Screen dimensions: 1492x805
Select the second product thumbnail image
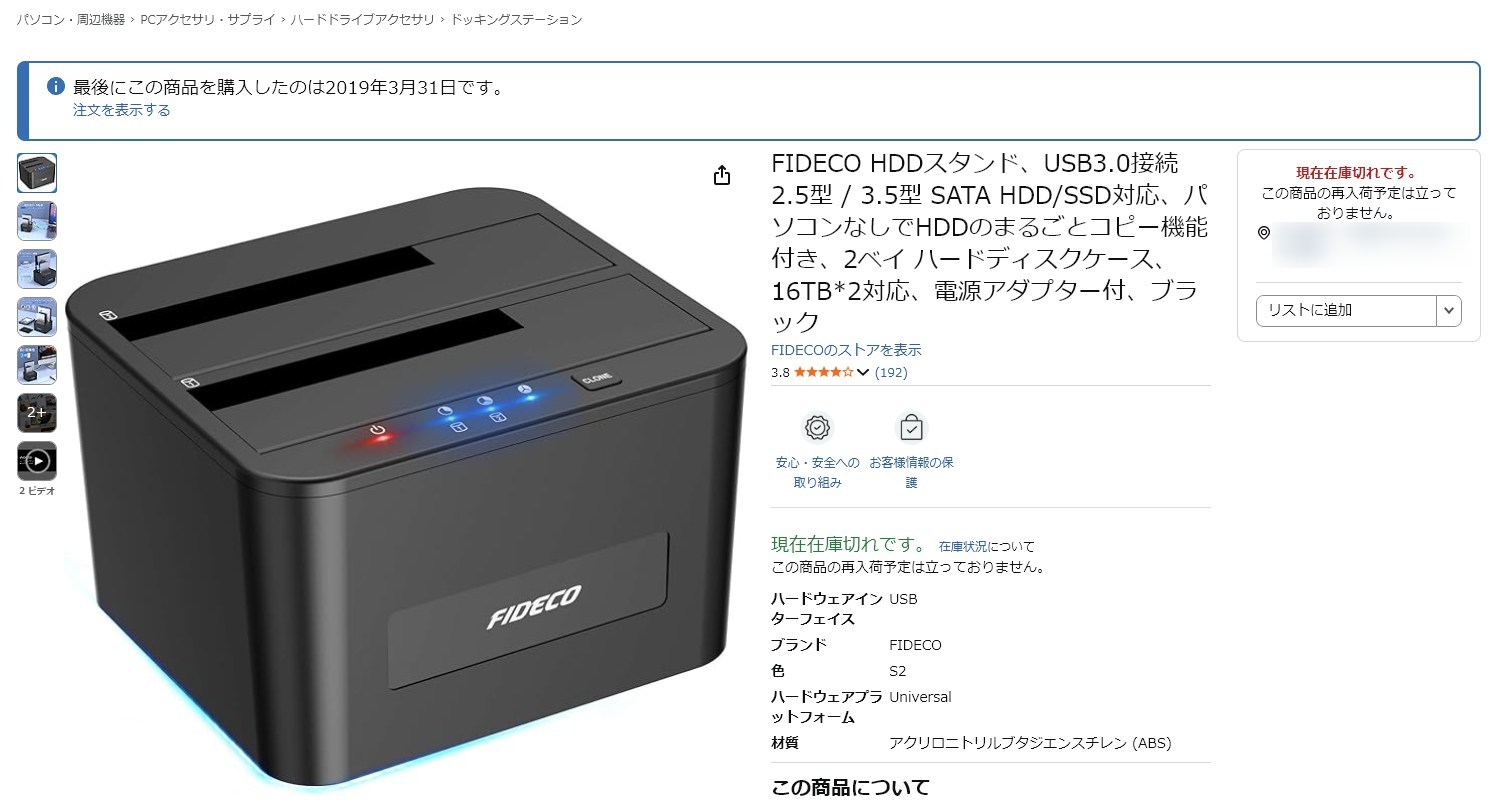click(37, 221)
